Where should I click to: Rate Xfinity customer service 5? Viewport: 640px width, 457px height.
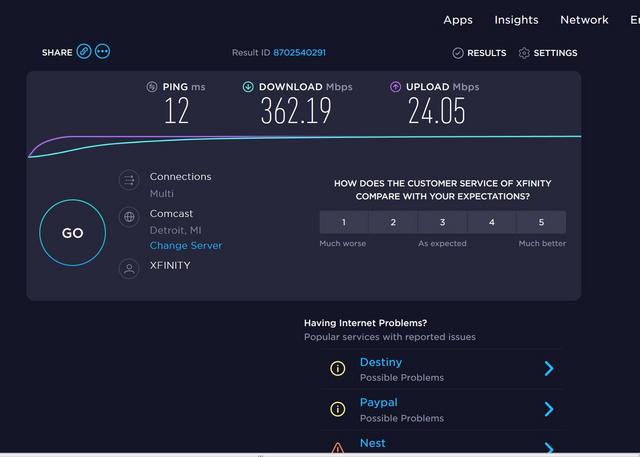tap(541, 222)
